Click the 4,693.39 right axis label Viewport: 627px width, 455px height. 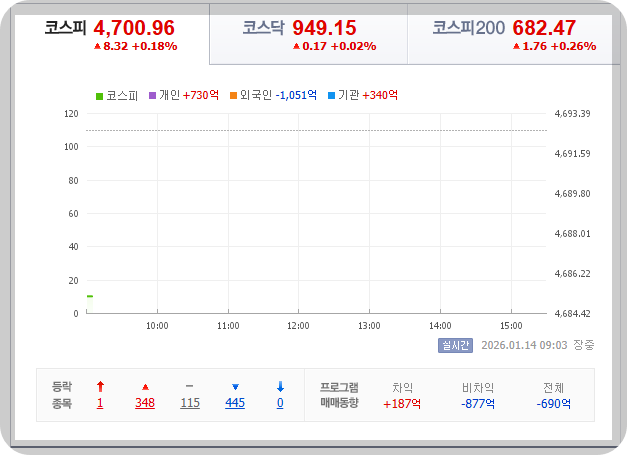(x=572, y=114)
